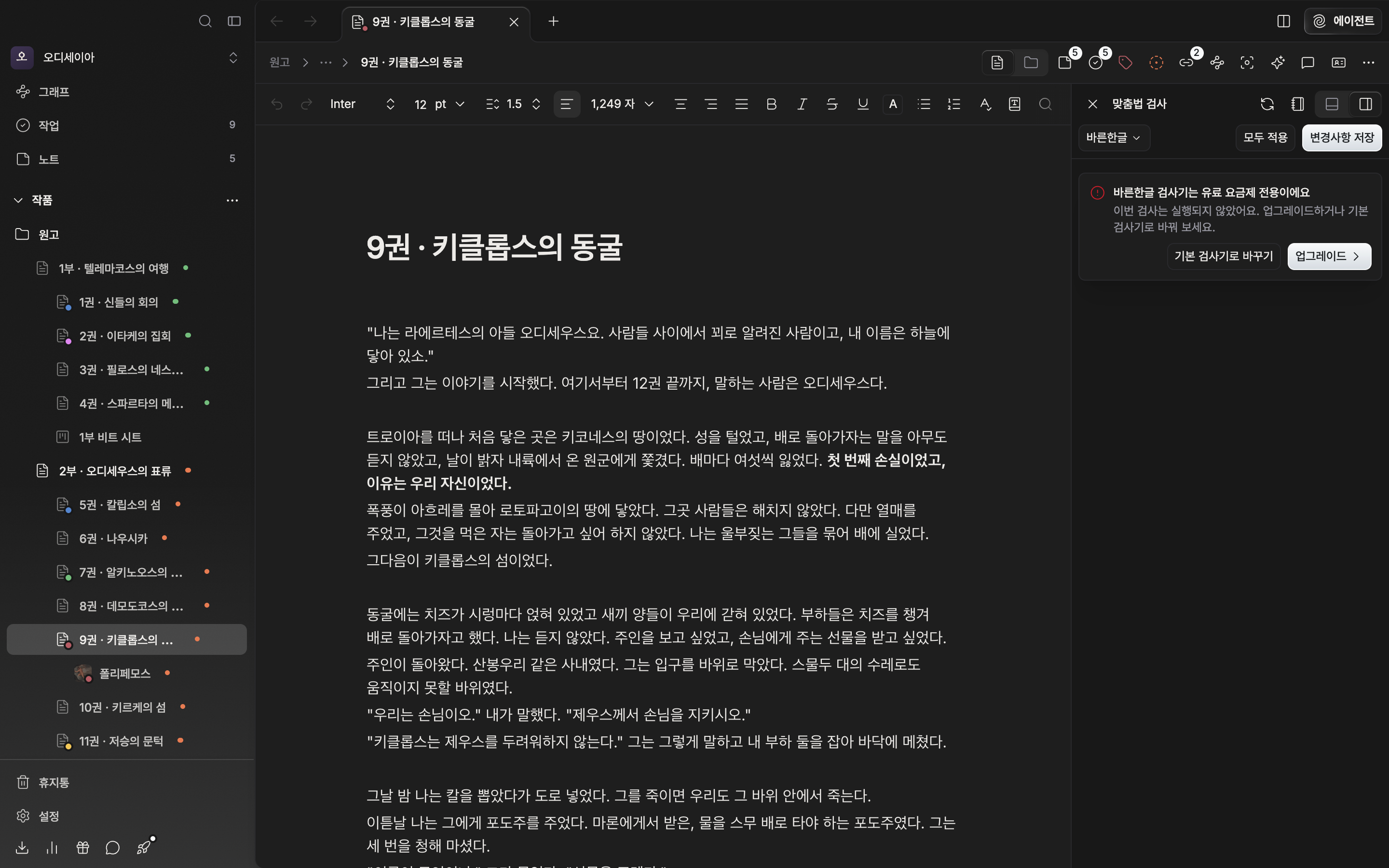1389x868 pixels.
Task: Click the 모두 적용 button
Action: (1265, 138)
